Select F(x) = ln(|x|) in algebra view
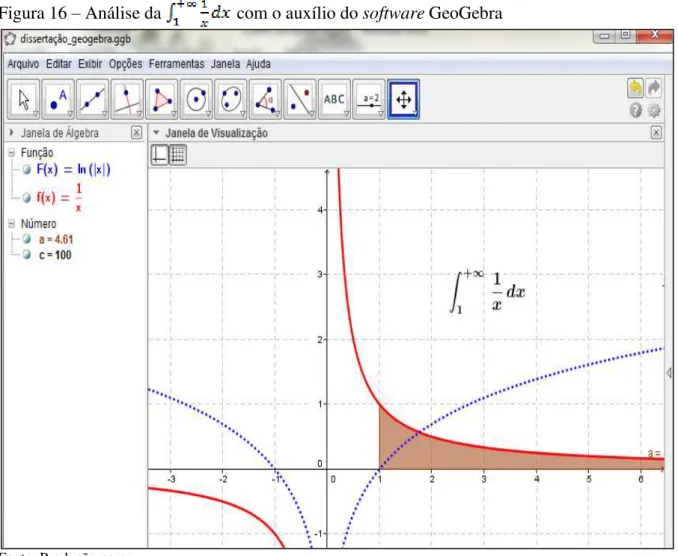Viewport: 678px width, 556px height. pos(73,169)
